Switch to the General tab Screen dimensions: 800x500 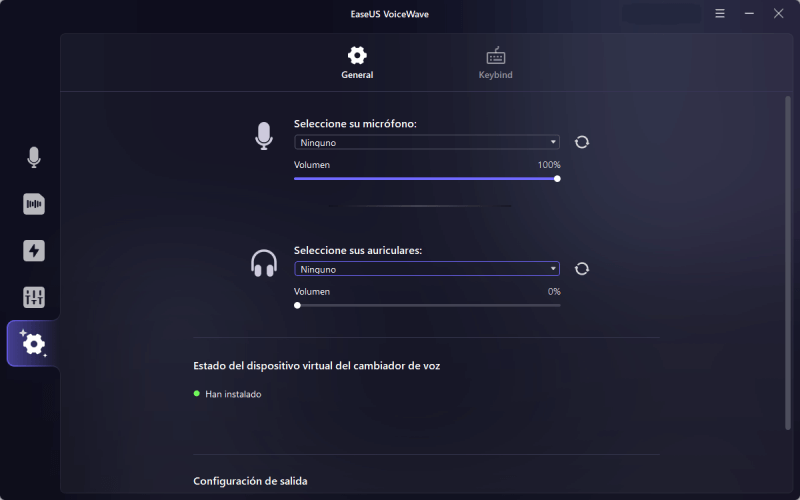357,62
